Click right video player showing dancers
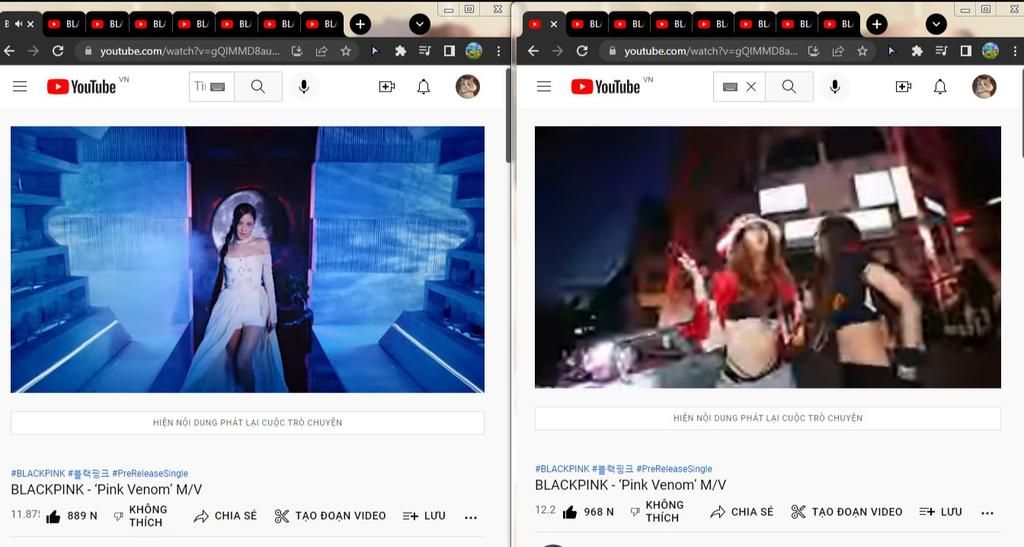1024x547 pixels. (x=767, y=257)
